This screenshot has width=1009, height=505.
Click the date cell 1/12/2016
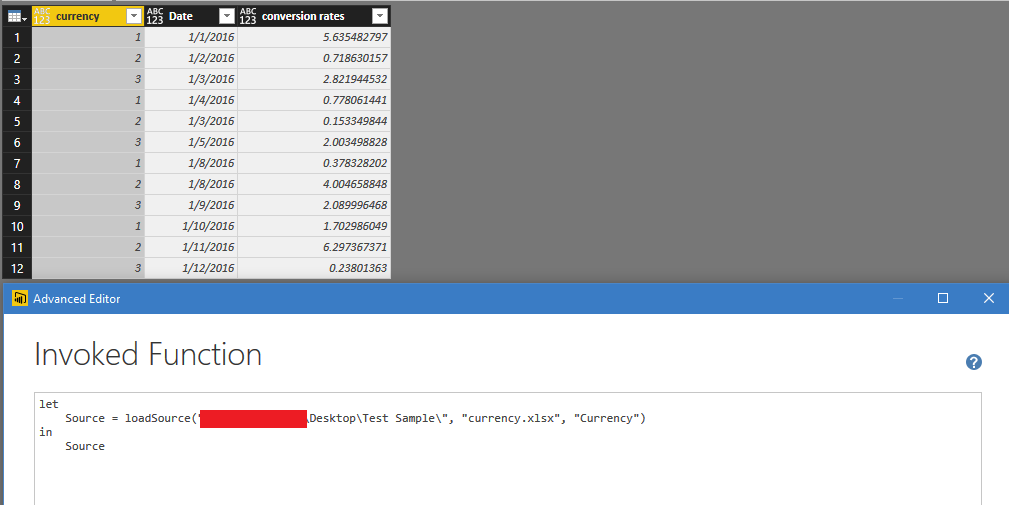coord(191,268)
